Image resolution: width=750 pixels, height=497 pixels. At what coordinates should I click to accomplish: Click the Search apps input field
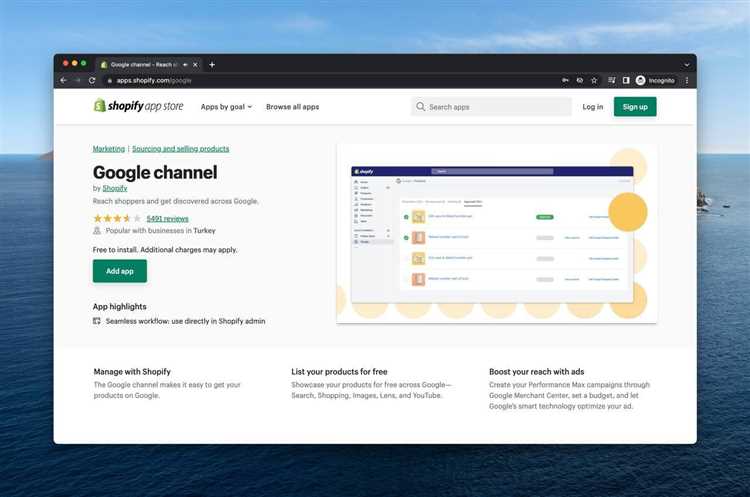tap(491, 107)
